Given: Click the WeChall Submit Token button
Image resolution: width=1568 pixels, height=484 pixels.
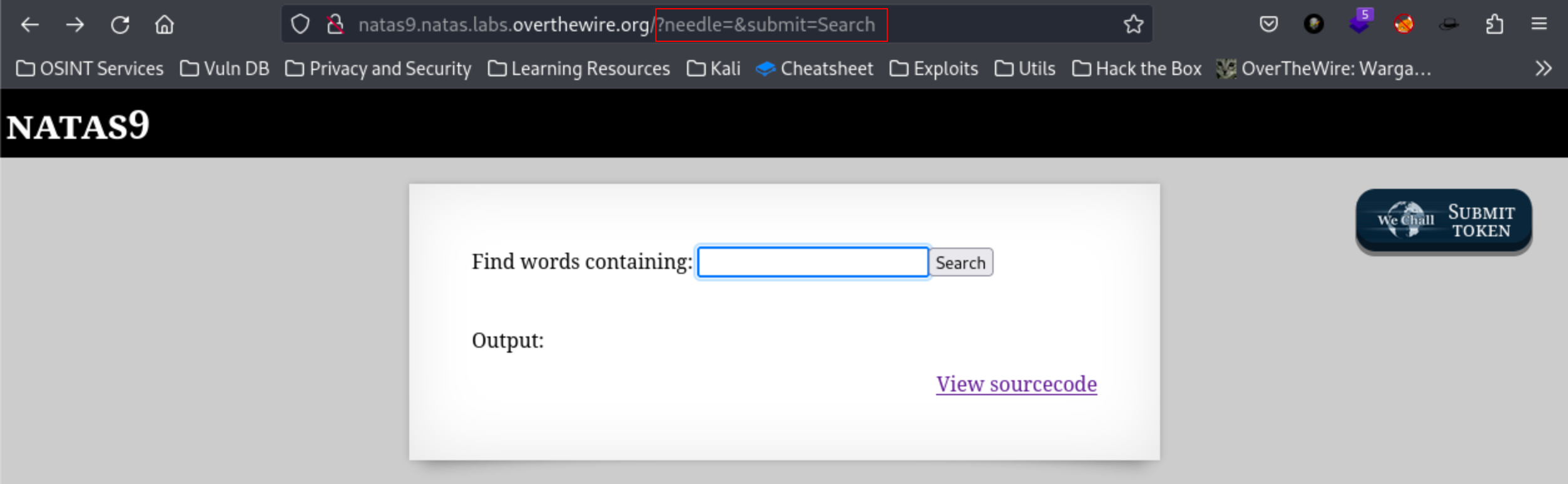Looking at the screenshot, I should pos(1443,221).
